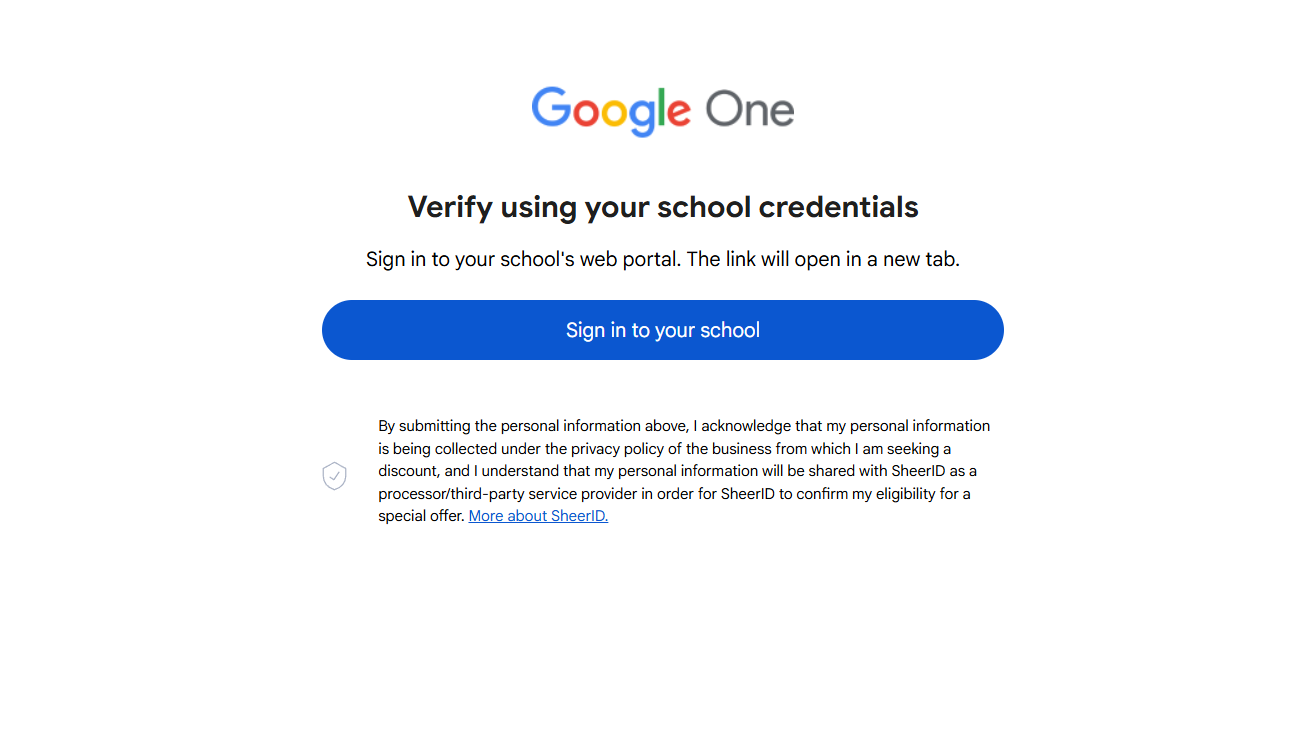Click the Google One logo
This screenshot has width=1307, height=735.
pyautogui.click(x=662, y=110)
